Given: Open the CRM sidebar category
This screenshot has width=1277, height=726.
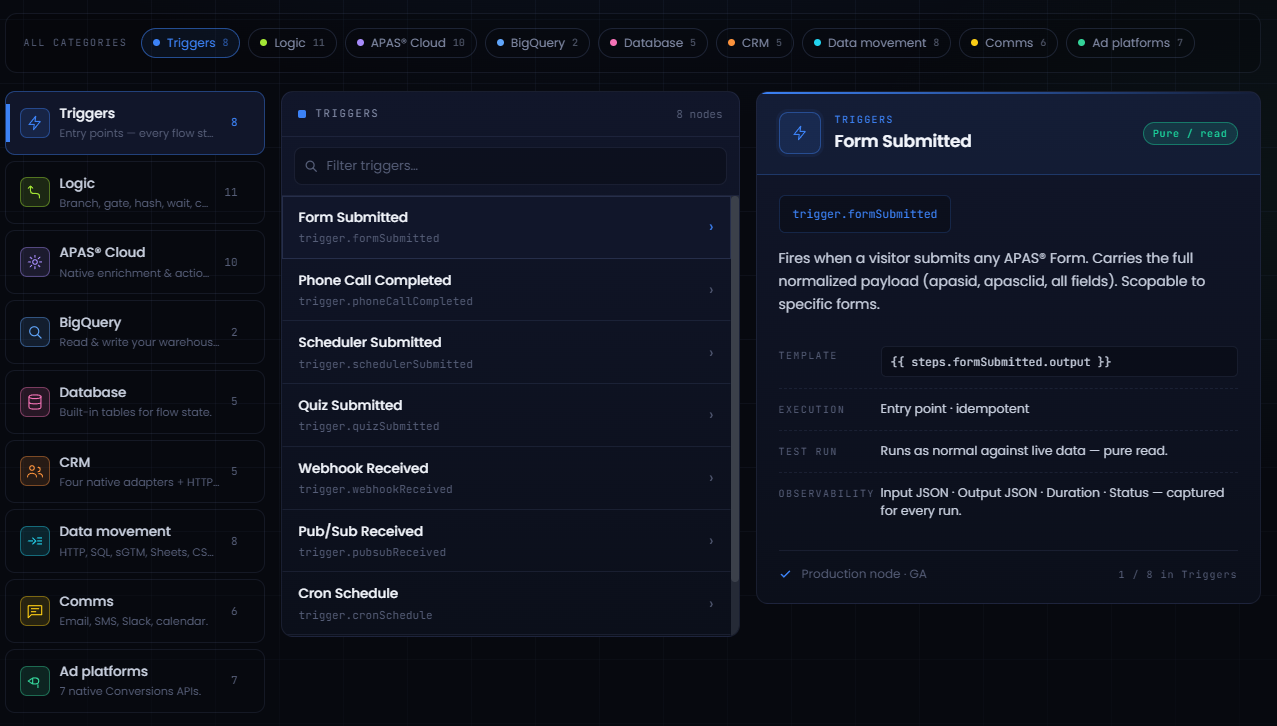Looking at the screenshot, I should click(135, 471).
